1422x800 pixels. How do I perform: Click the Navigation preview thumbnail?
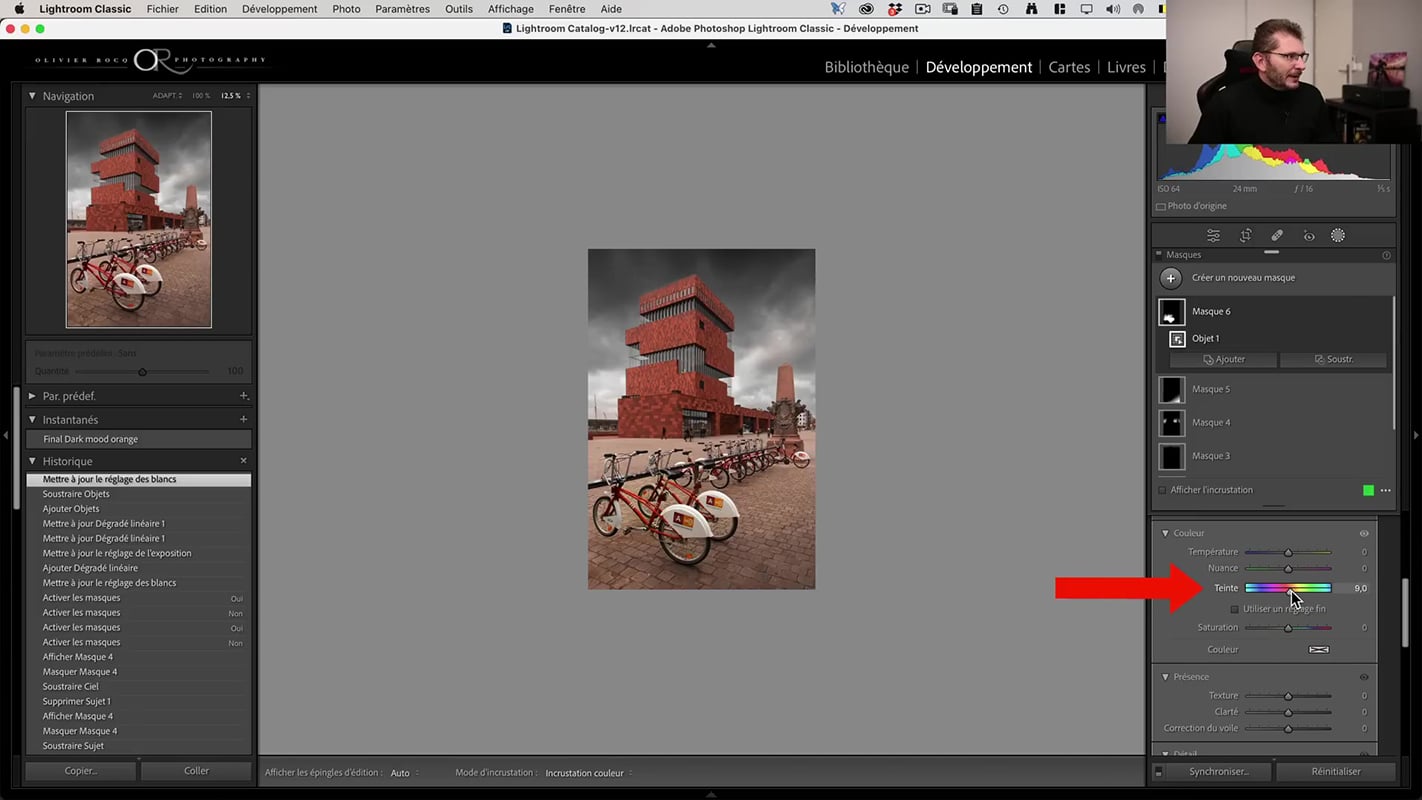point(139,219)
